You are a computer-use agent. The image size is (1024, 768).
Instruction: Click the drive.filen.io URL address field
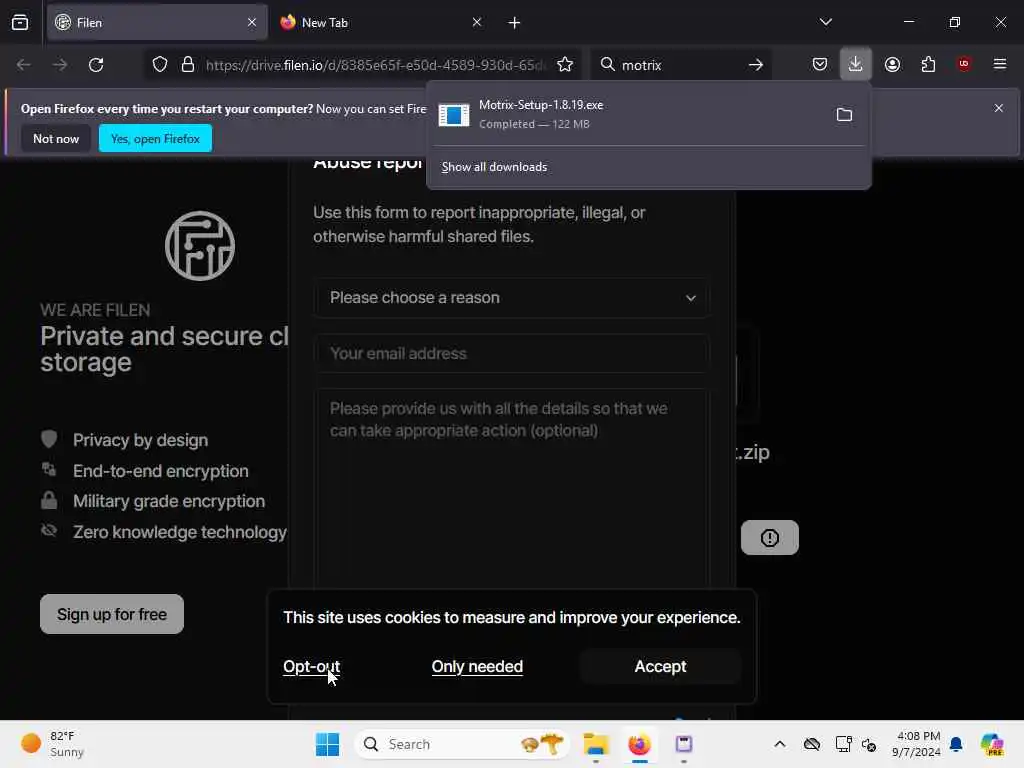[375, 65]
